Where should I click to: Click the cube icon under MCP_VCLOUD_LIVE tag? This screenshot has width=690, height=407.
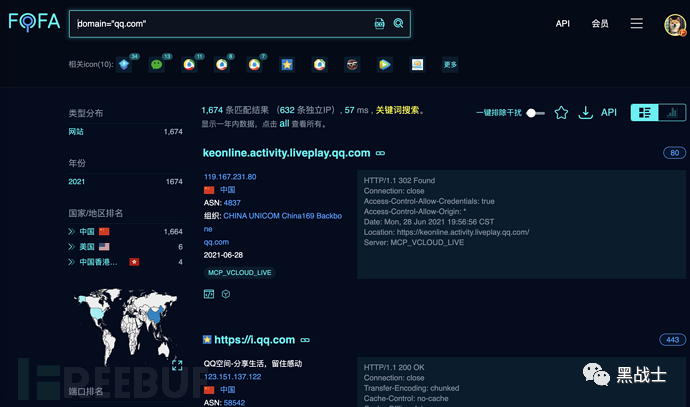pos(226,294)
